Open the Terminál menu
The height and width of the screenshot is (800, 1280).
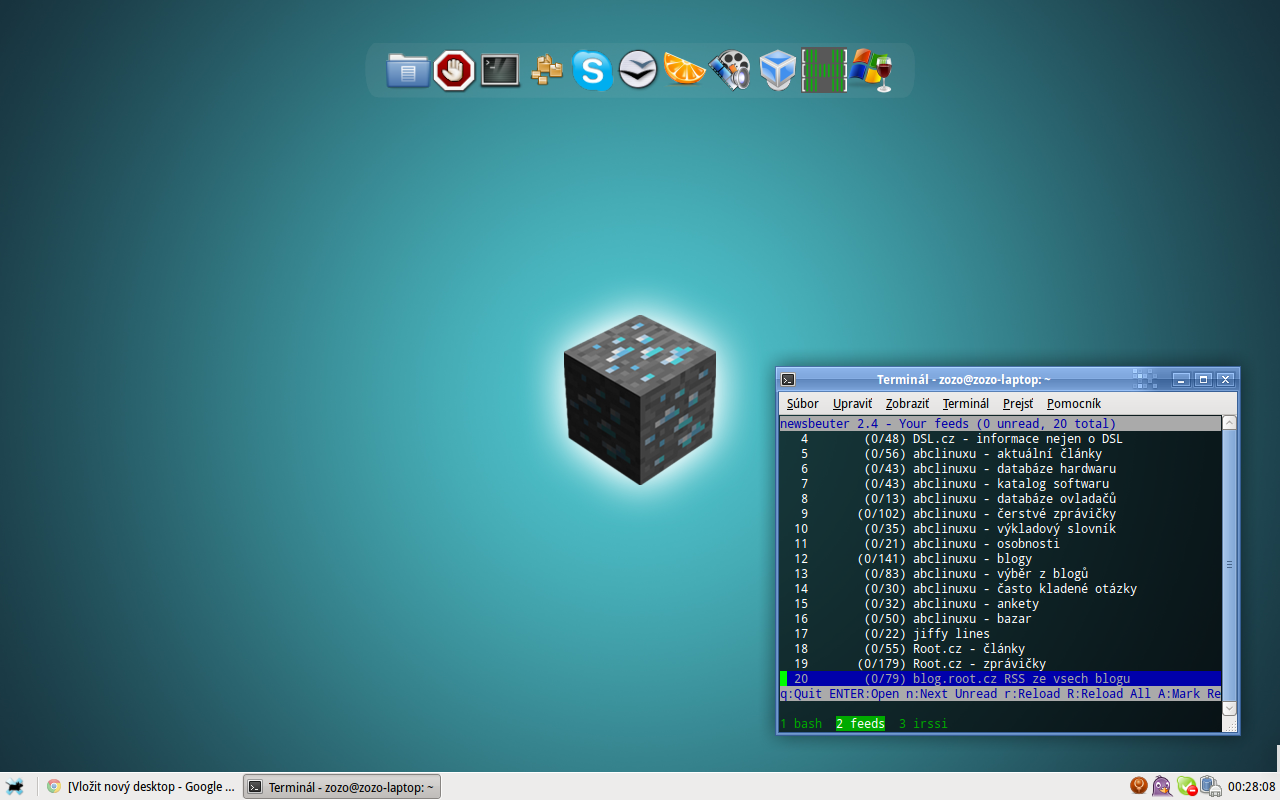coord(965,404)
